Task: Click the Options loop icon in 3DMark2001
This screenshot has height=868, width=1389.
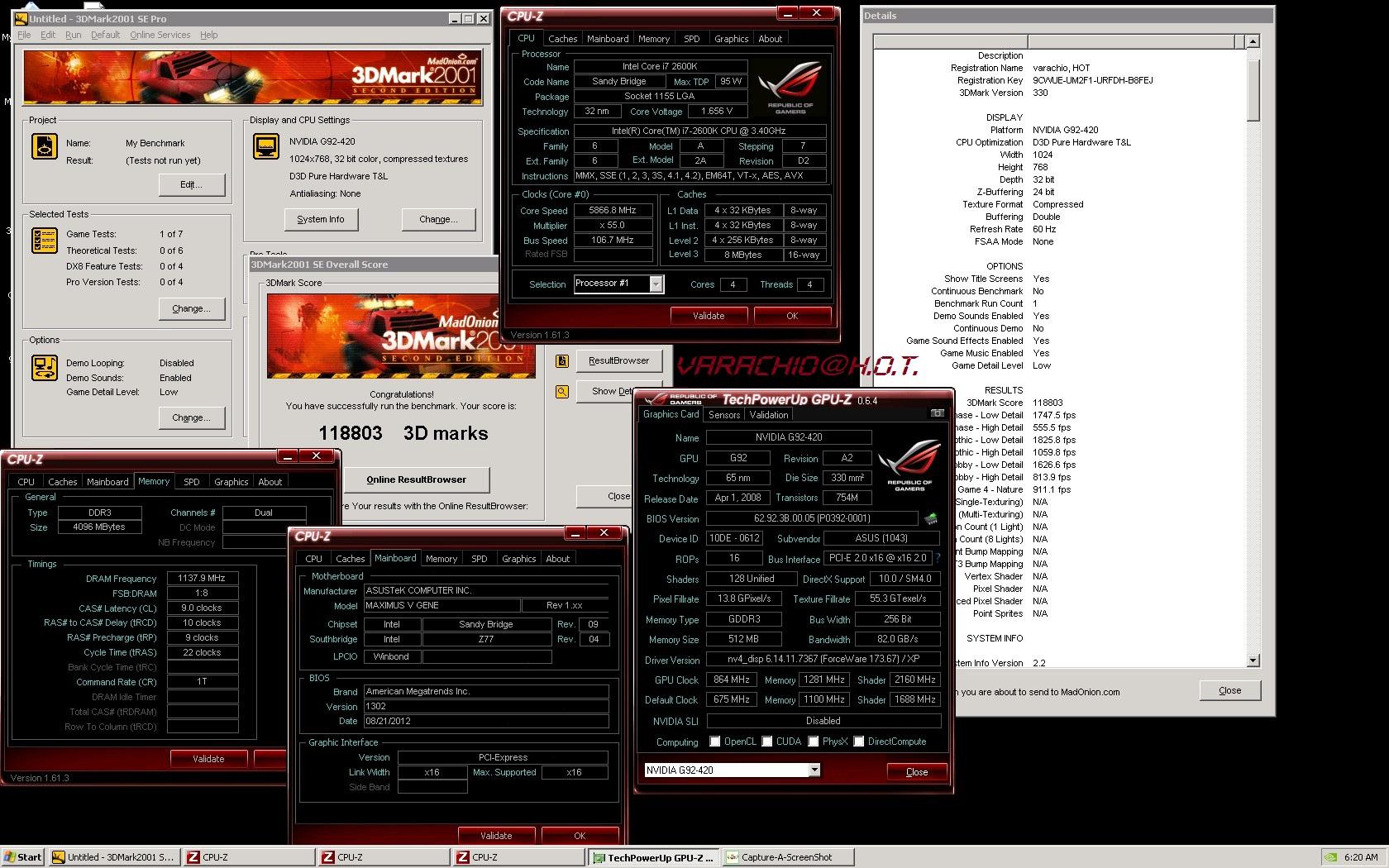Action: pyautogui.click(x=44, y=368)
